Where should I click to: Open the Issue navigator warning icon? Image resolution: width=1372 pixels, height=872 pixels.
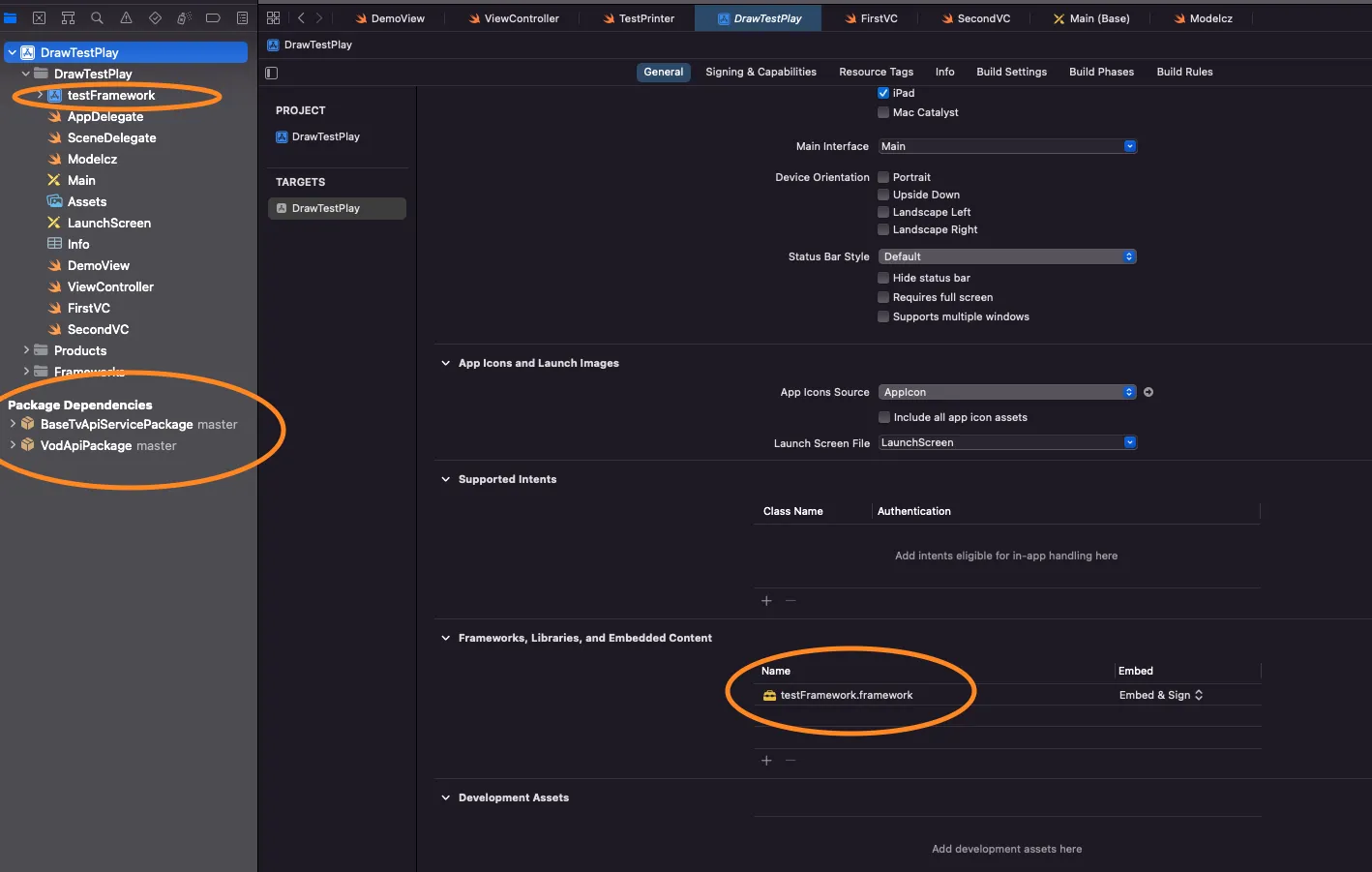126,18
